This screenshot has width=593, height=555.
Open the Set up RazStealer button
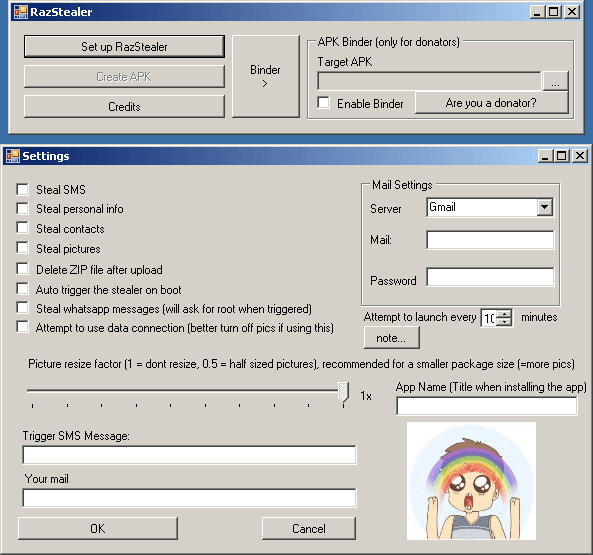click(x=124, y=47)
